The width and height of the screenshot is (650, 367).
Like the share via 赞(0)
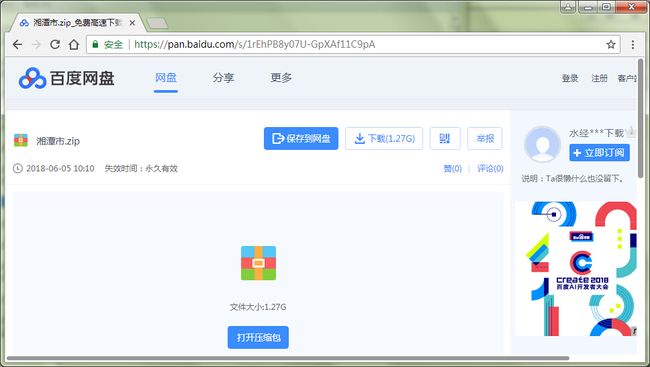[453, 168]
